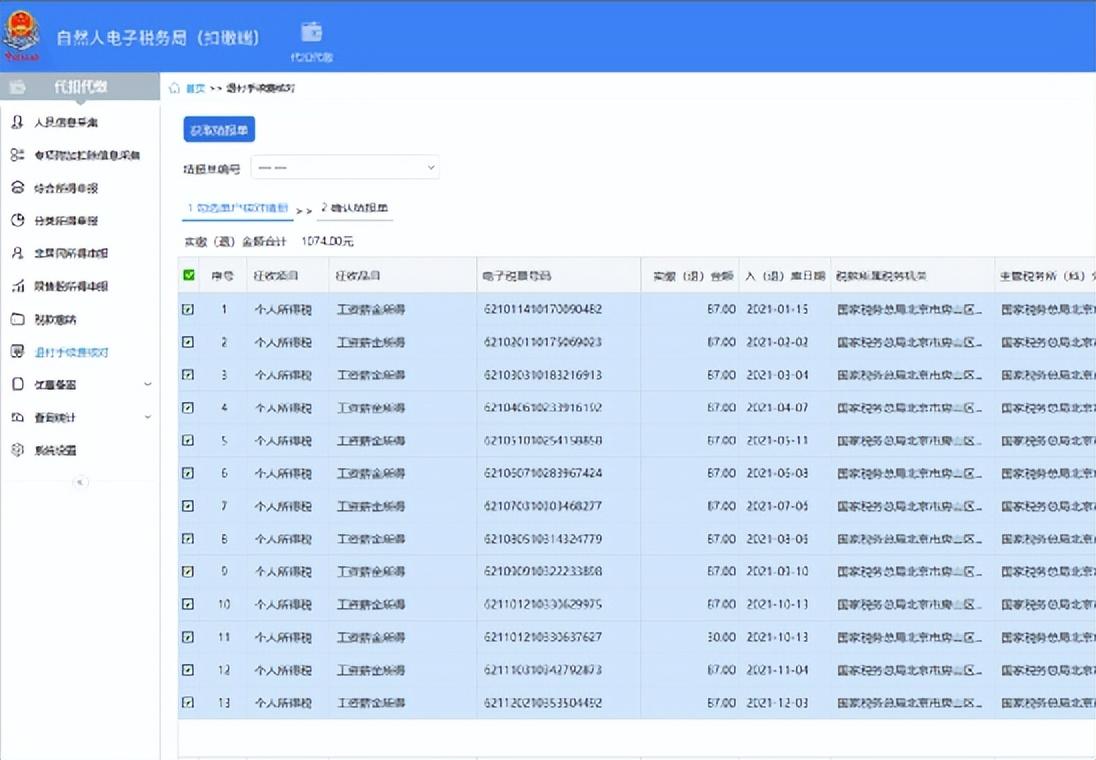The image size is (1096, 760).
Task: Uncheck the checkbox for row 1
Action: point(188,309)
